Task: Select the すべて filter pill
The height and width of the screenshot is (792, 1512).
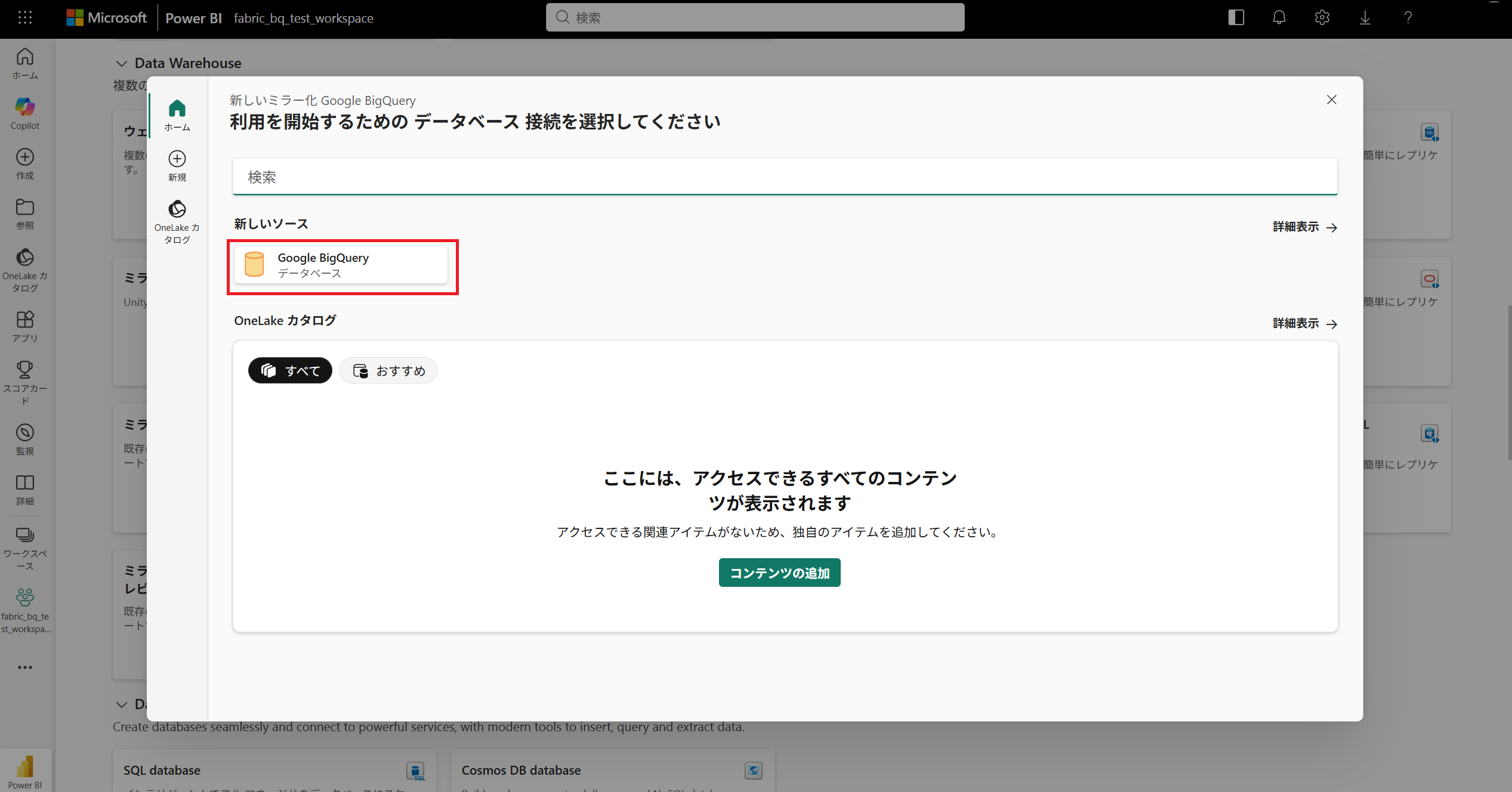Action: (290, 370)
